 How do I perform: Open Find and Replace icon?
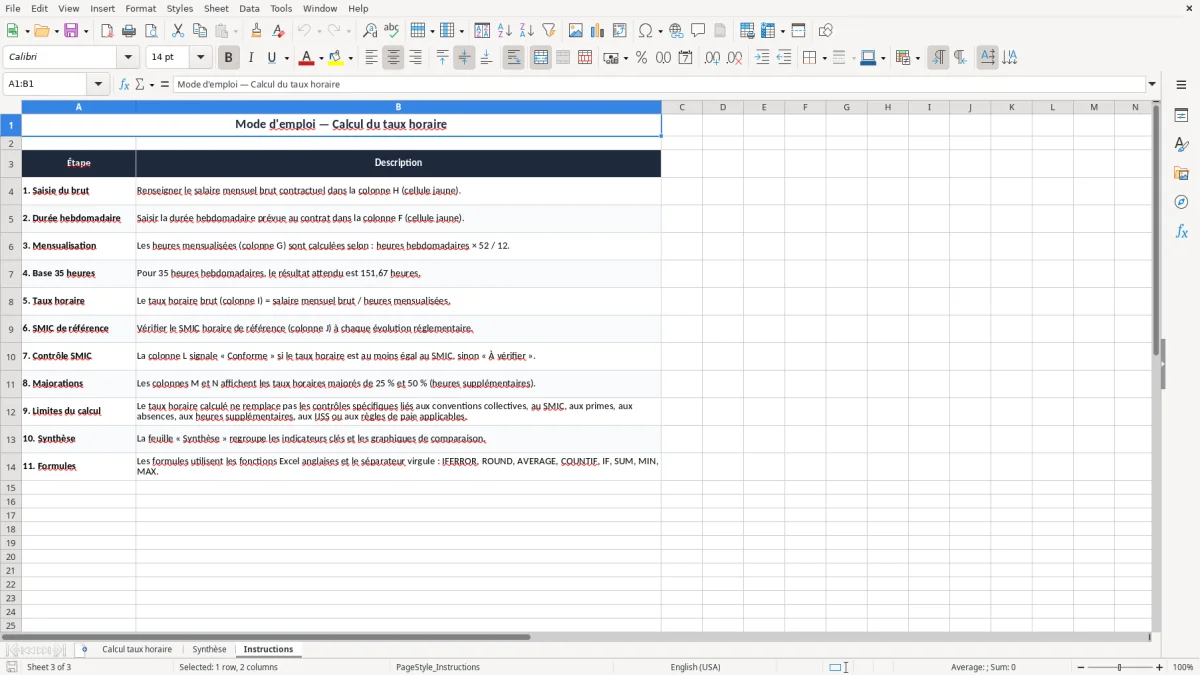(370, 31)
